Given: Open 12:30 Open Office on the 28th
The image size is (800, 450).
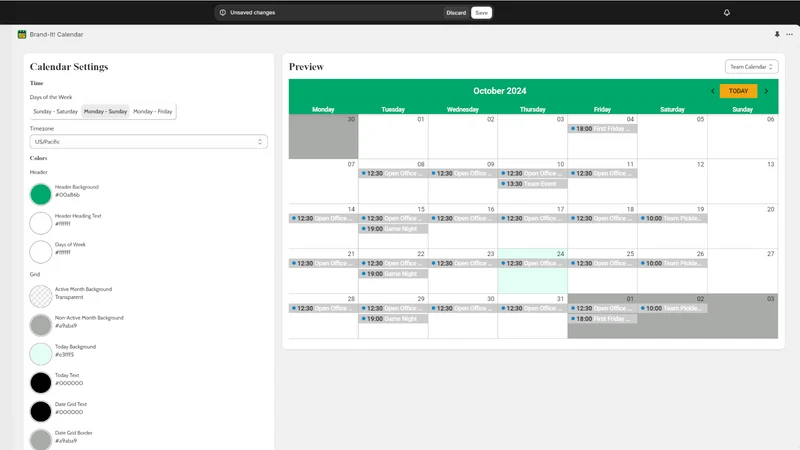Looking at the screenshot, I should pyautogui.click(x=323, y=308).
